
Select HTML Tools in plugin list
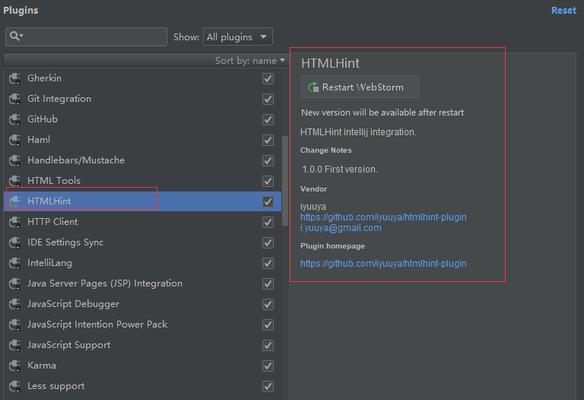(143, 181)
